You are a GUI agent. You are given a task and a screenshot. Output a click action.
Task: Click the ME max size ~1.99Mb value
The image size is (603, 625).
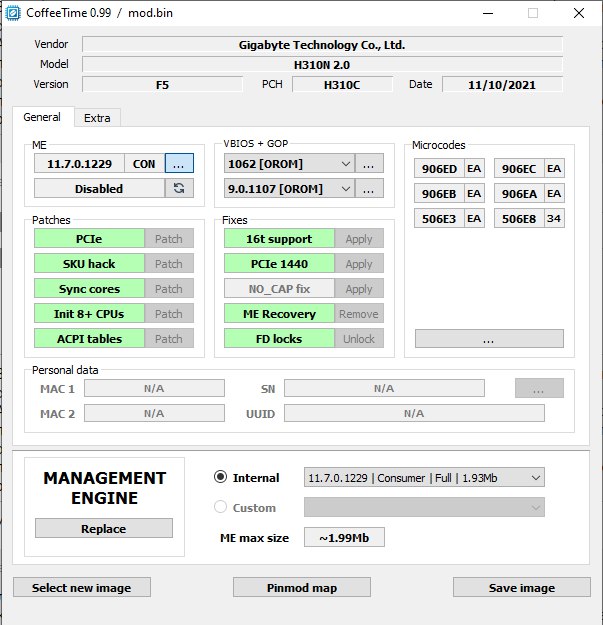344,537
